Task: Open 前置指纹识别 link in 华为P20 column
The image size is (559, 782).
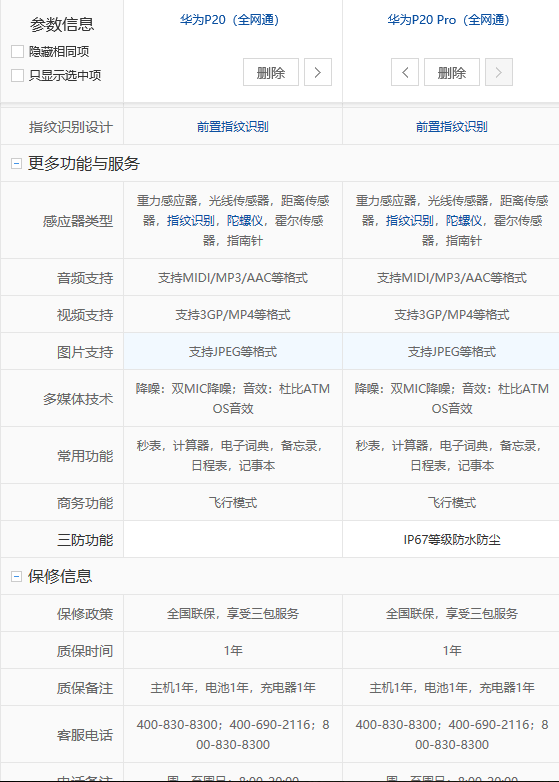Action: pos(233,127)
